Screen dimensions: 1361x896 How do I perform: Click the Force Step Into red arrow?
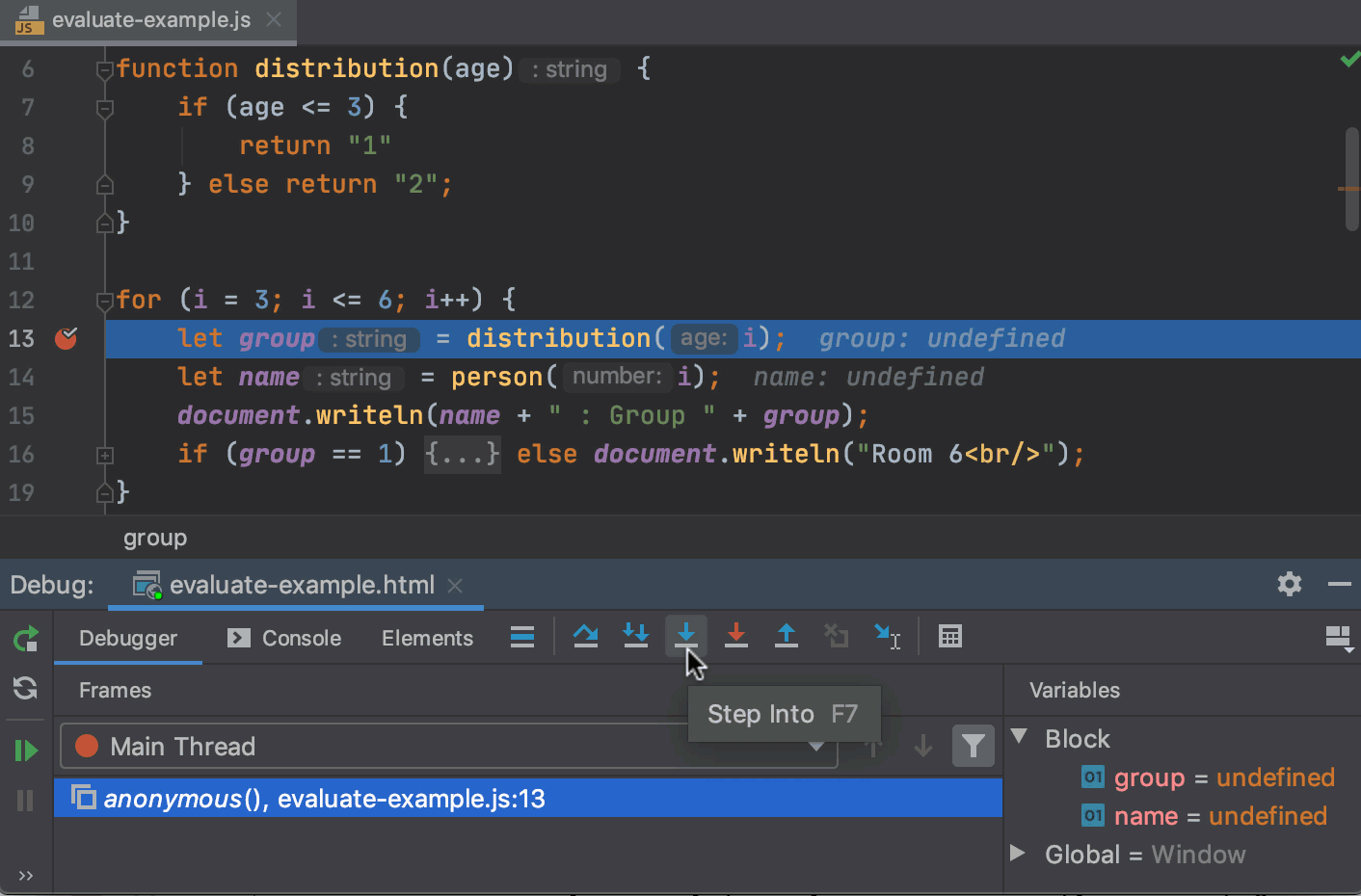click(736, 636)
